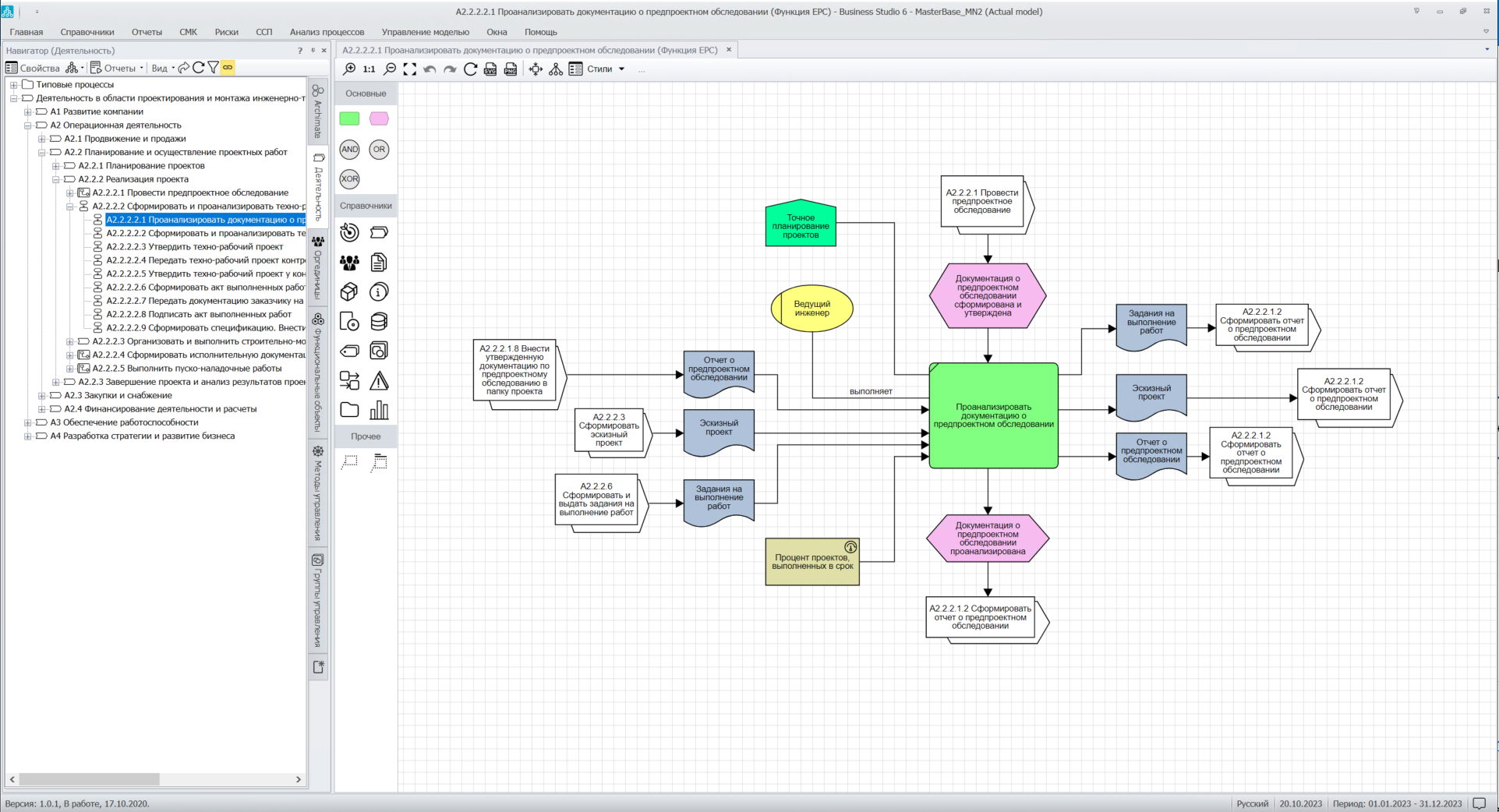Toggle auto-hide pin on Navigator panel
Screen dimensions: 1499x812
[313, 51]
